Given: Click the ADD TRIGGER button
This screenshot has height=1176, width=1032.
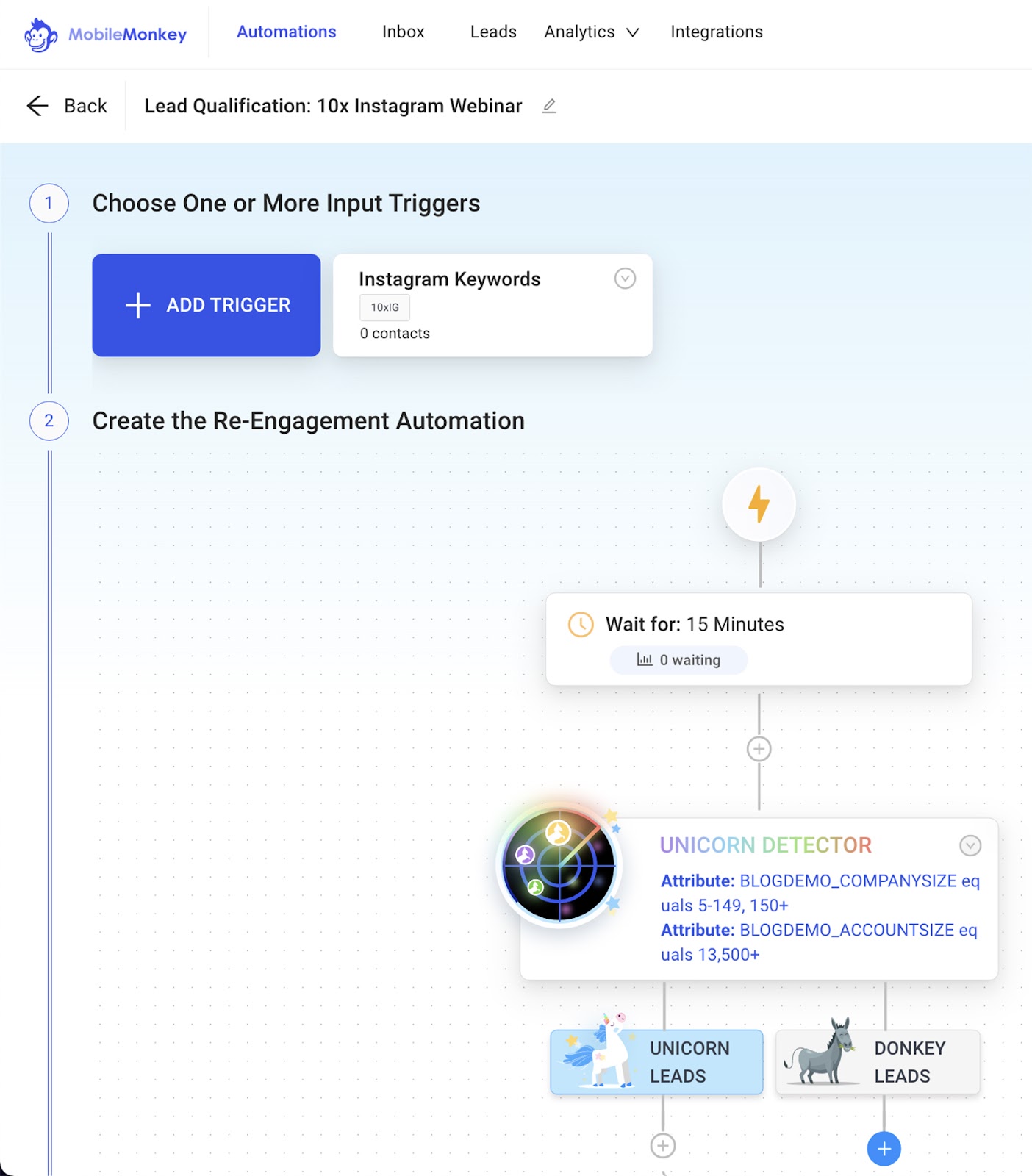Looking at the screenshot, I should pyautogui.click(x=207, y=305).
